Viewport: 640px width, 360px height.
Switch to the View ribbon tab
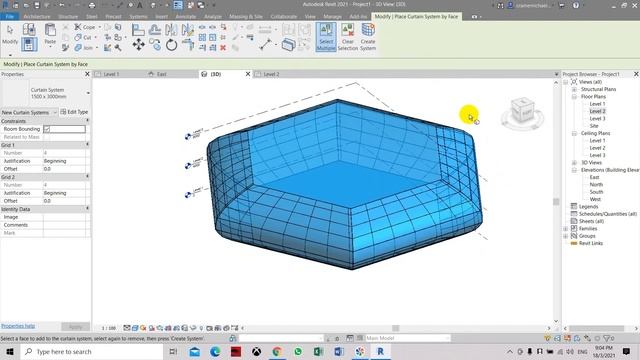(310, 16)
